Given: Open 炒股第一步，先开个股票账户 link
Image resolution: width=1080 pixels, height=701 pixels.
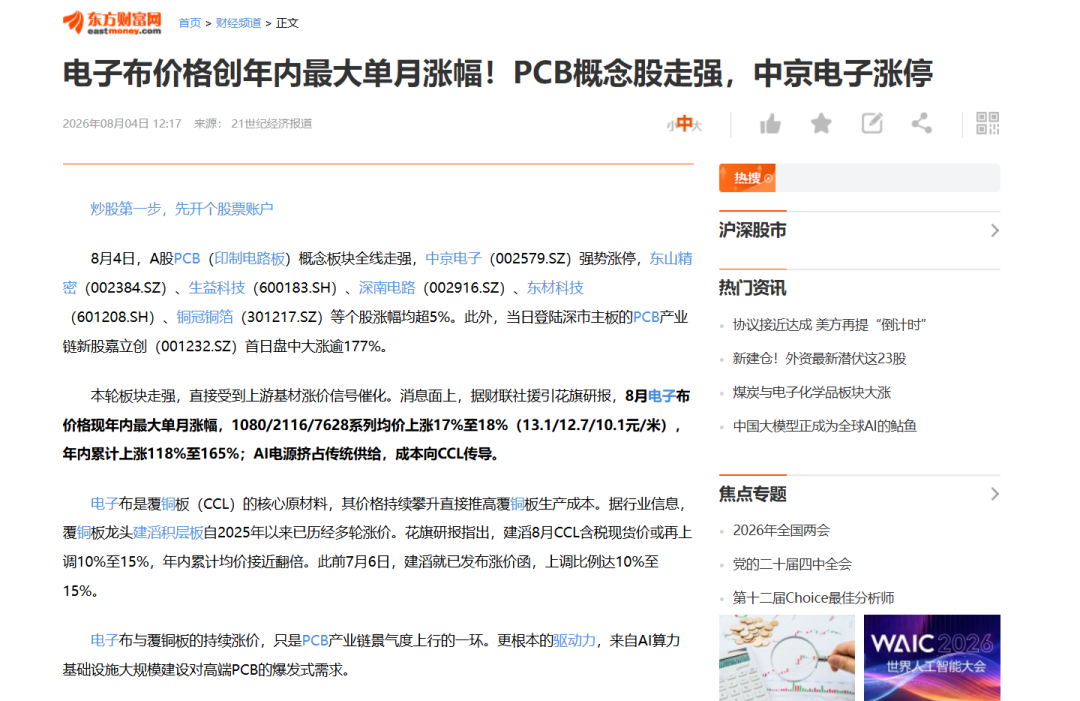Looking at the screenshot, I should click(182, 209).
